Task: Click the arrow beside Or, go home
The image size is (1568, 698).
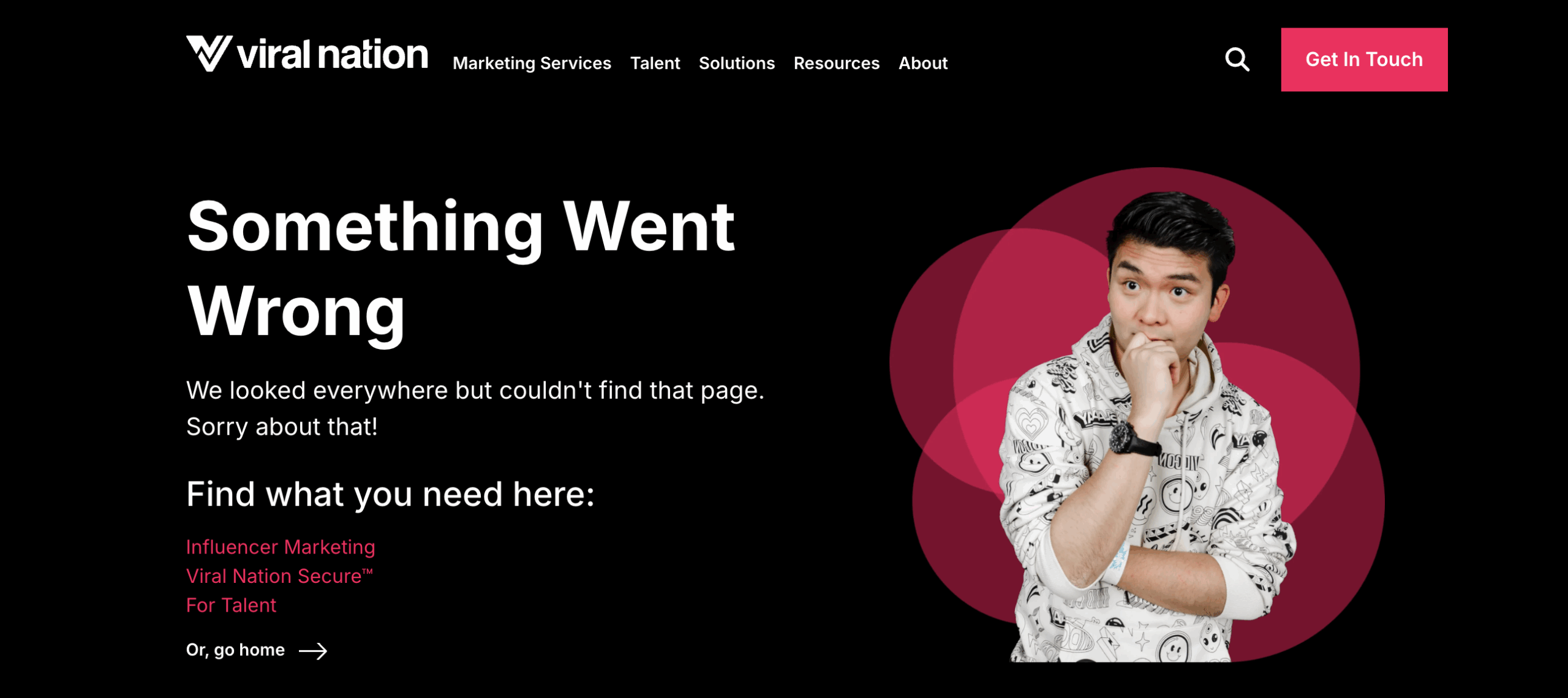Action: click(x=313, y=650)
